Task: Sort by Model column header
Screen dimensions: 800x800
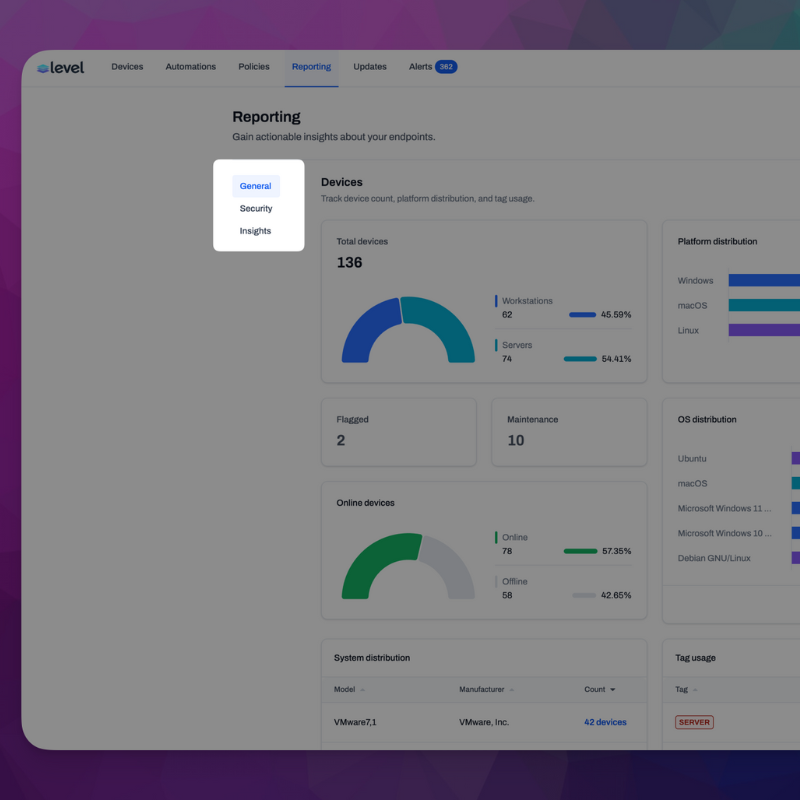Action: tap(349, 690)
